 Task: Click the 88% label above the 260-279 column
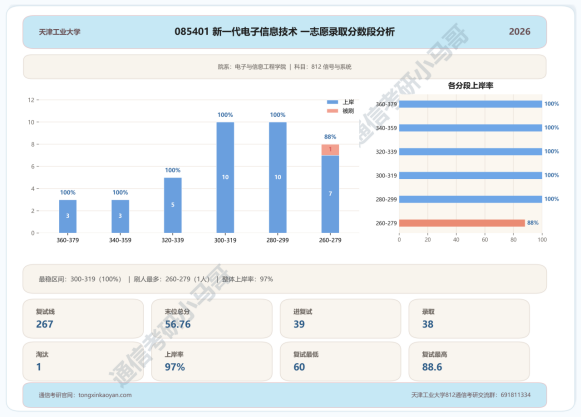(x=330, y=137)
